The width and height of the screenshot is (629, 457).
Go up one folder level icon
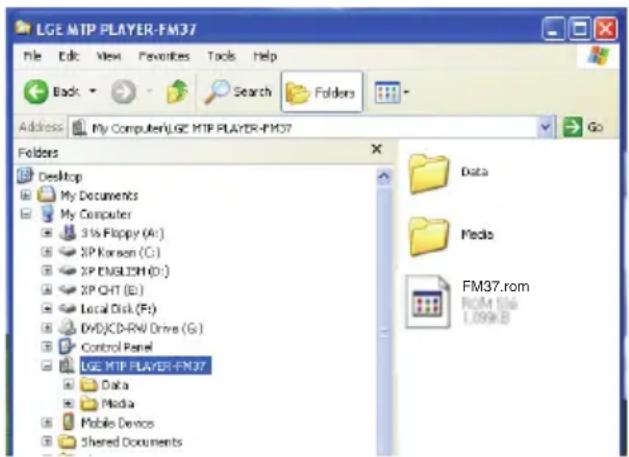[177, 91]
